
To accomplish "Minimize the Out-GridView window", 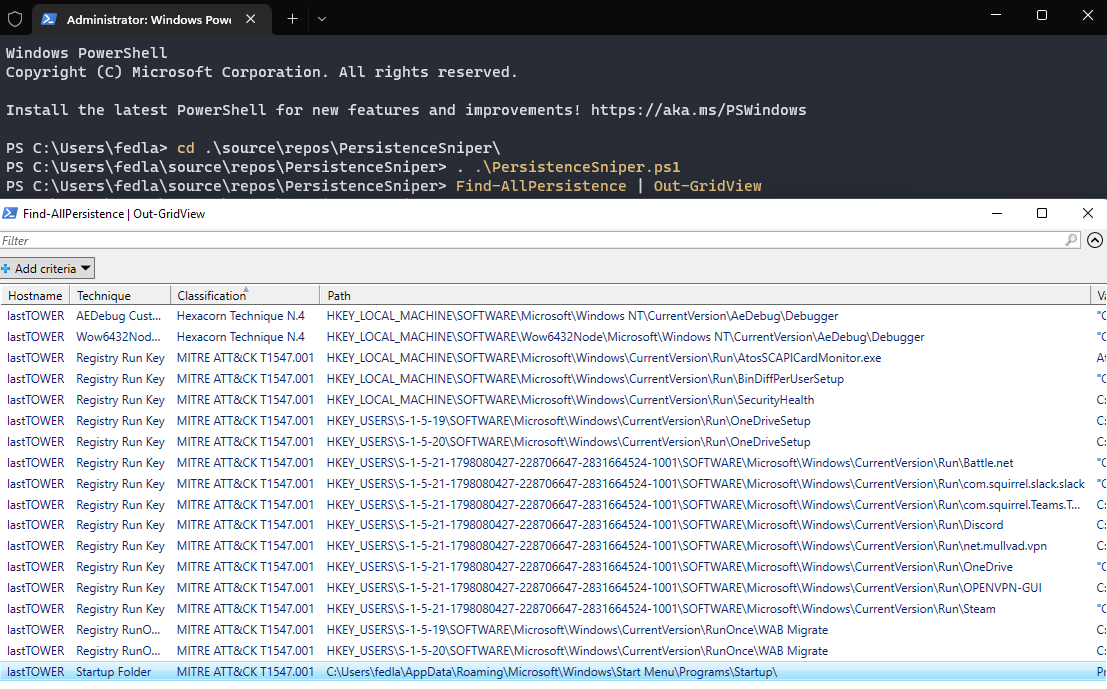I will (x=997, y=213).
